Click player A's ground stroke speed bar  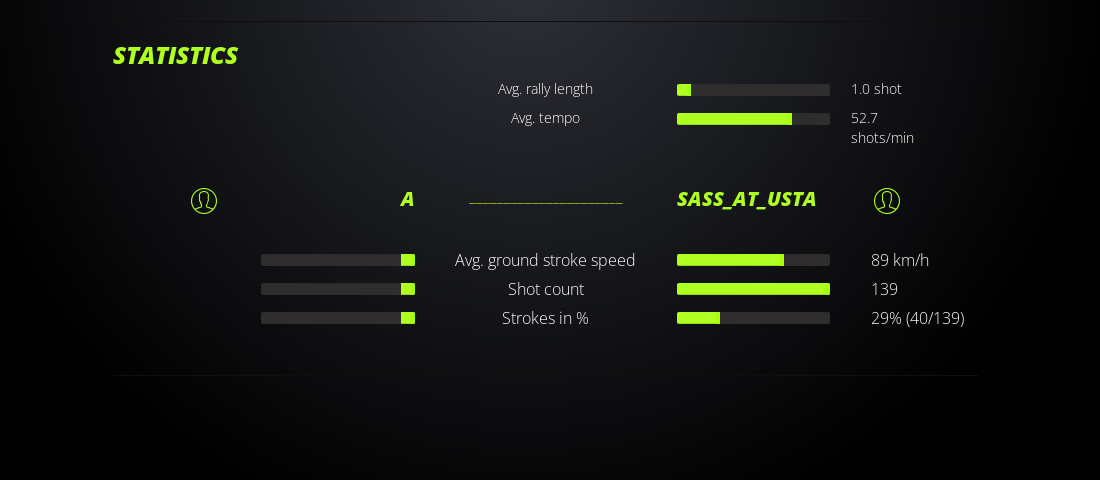pos(338,260)
